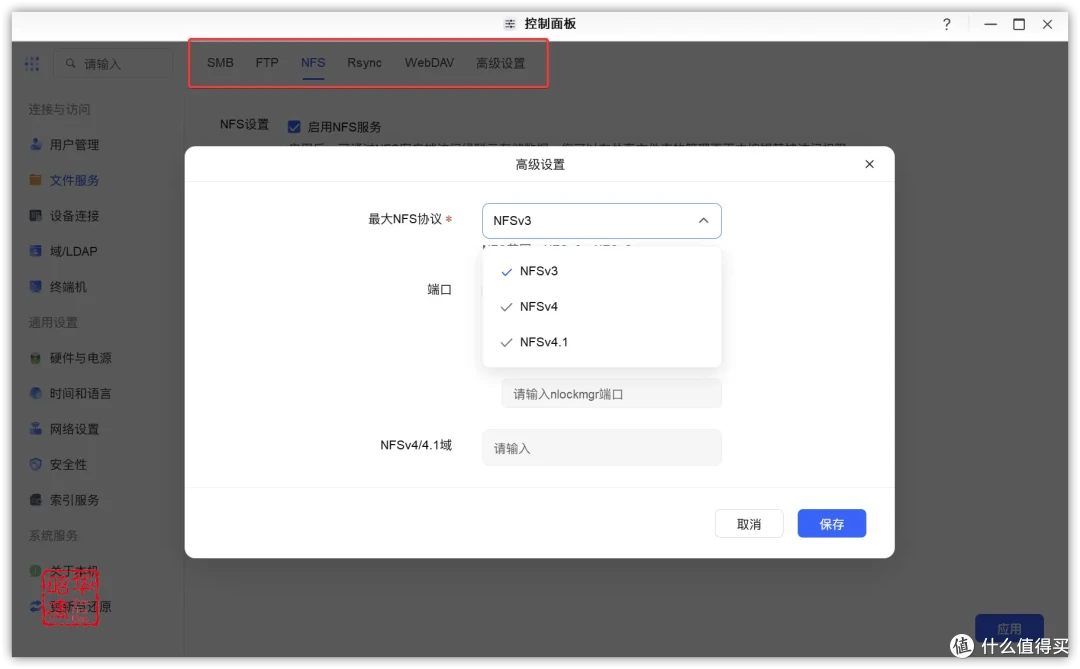
Task: Select the File Services folder icon
Action: [36, 180]
